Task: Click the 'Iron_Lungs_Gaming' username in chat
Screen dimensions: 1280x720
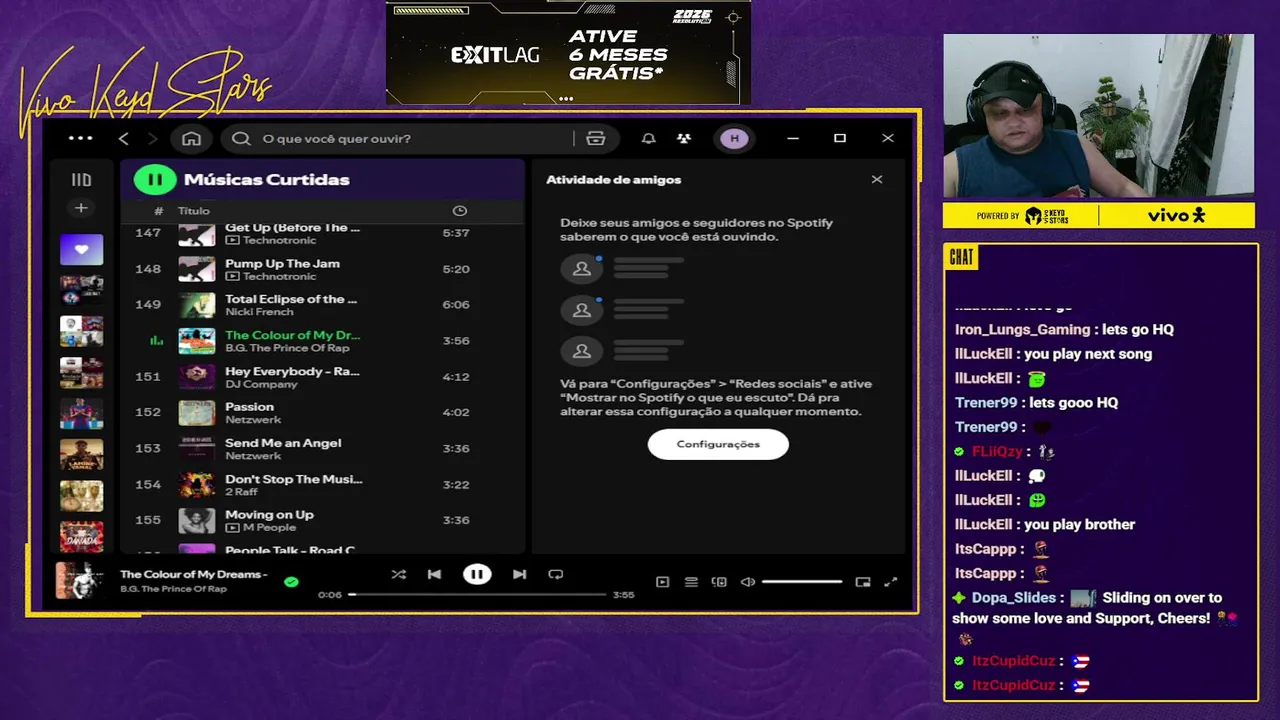Action: click(1022, 330)
